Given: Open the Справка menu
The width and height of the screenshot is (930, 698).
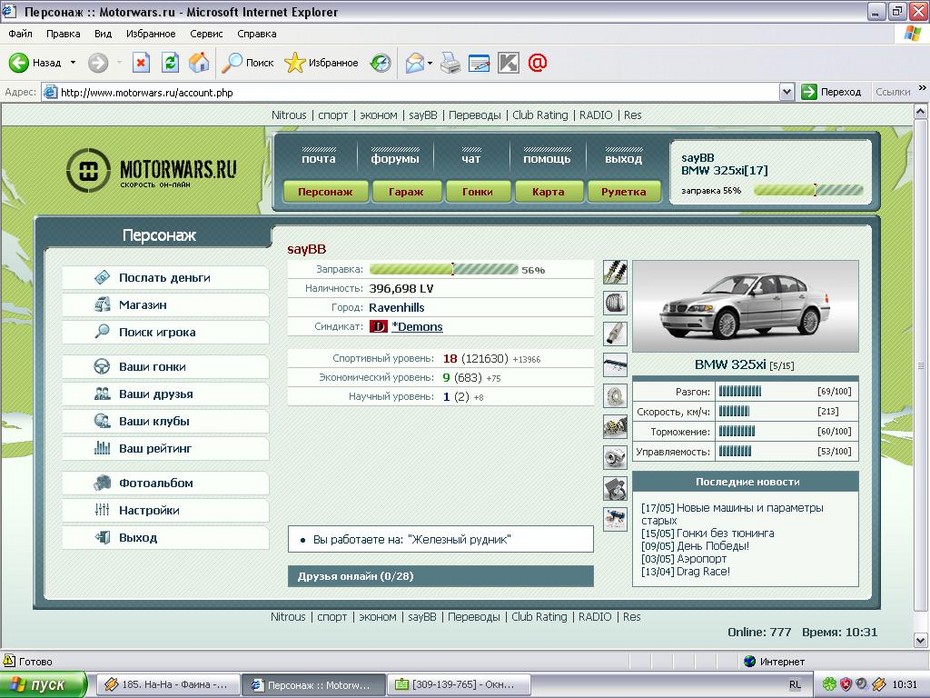Looking at the screenshot, I should [257, 34].
